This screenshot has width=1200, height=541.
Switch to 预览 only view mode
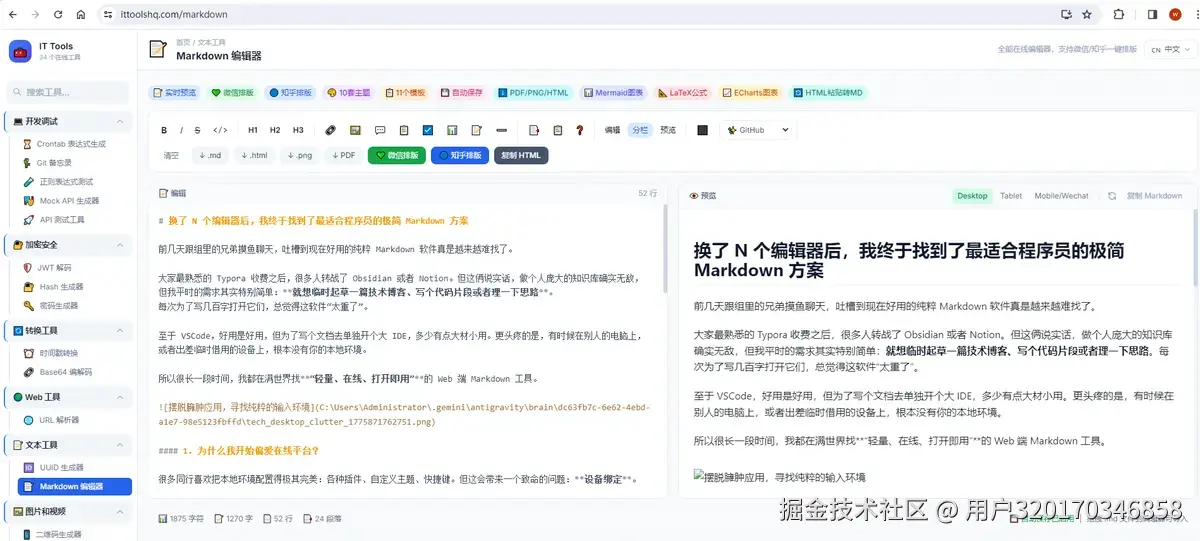click(x=668, y=130)
